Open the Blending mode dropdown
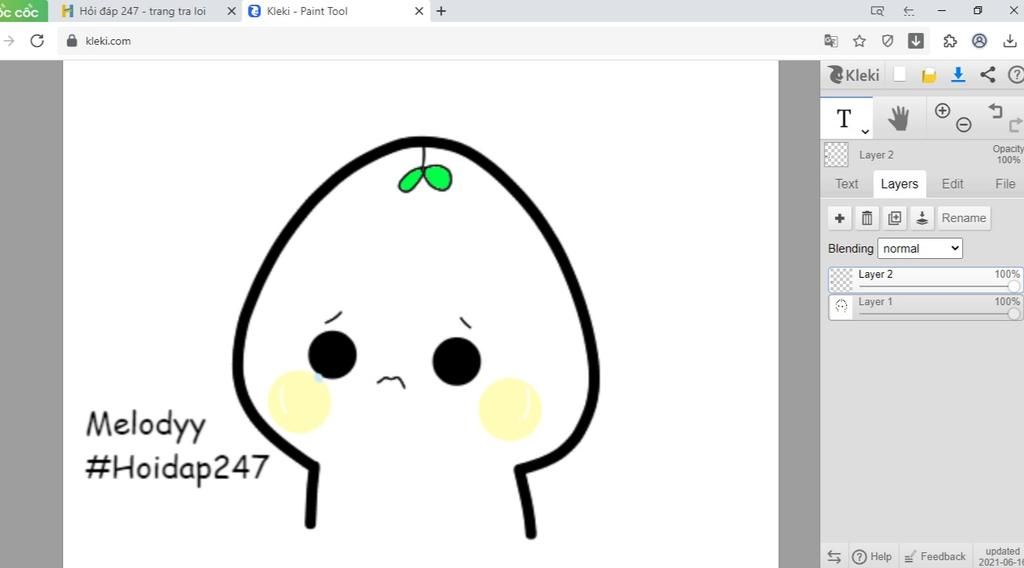The width and height of the screenshot is (1024, 568). pyautogui.click(x=920, y=248)
